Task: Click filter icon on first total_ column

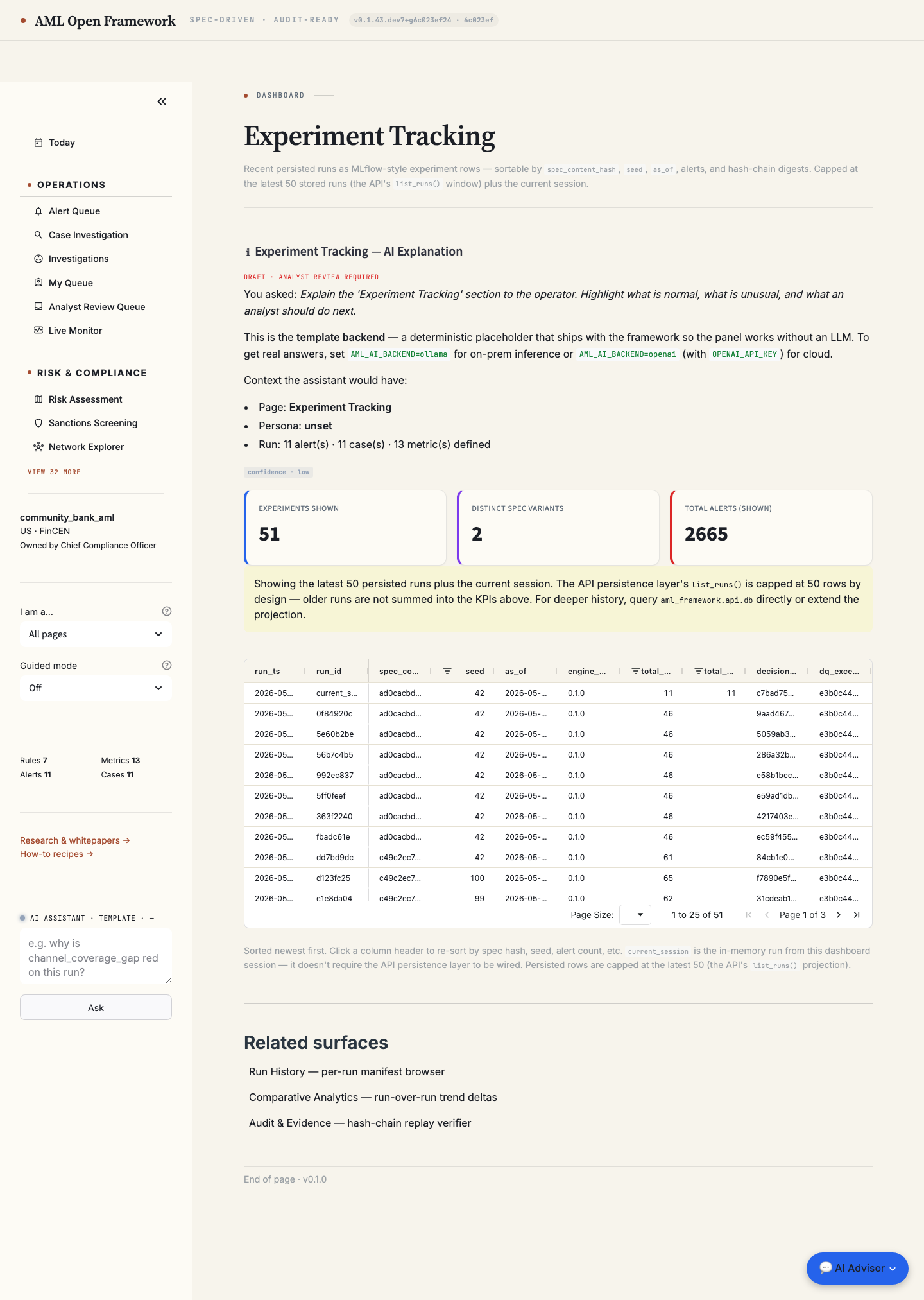Action: click(635, 671)
